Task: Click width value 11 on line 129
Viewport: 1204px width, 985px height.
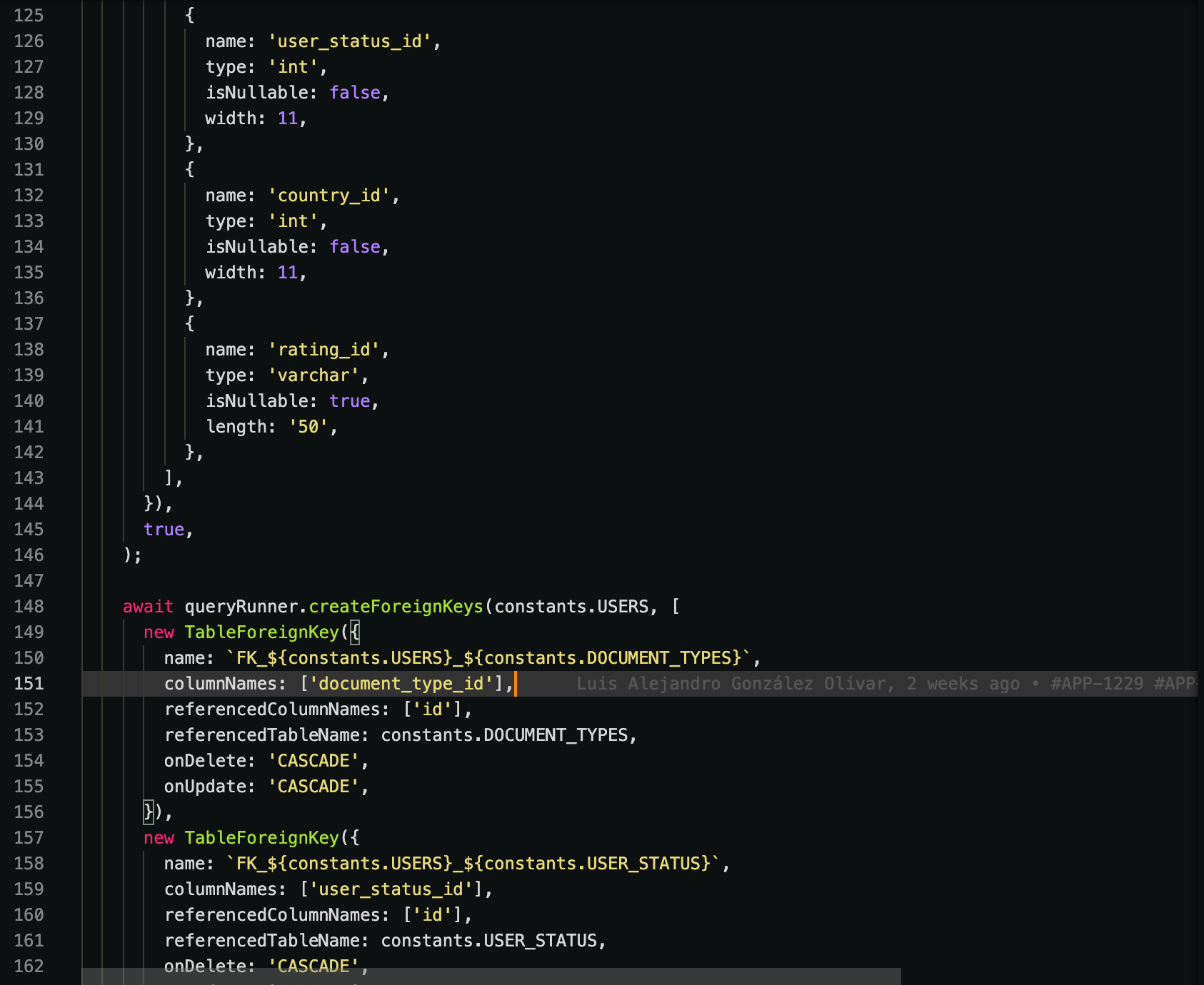Action: (288, 118)
